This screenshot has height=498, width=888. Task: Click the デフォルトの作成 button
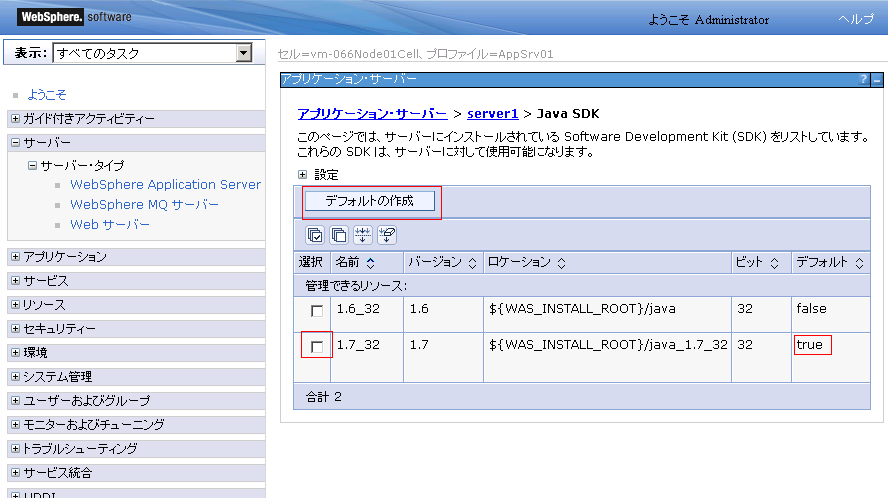[369, 201]
